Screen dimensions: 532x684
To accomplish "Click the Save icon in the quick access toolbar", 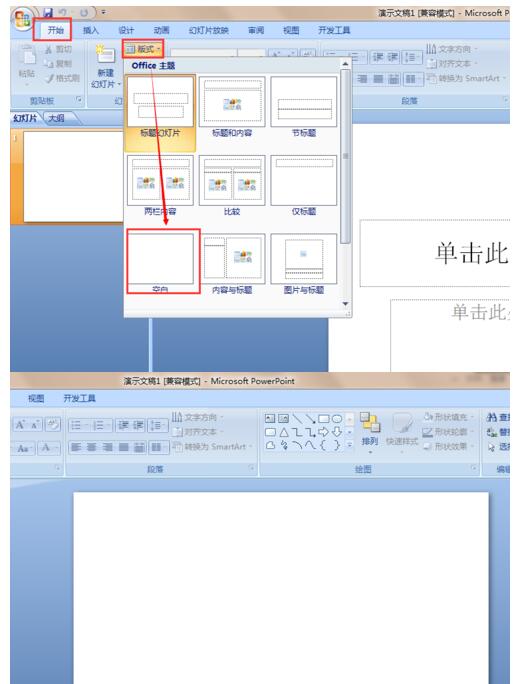I will coord(48,13).
